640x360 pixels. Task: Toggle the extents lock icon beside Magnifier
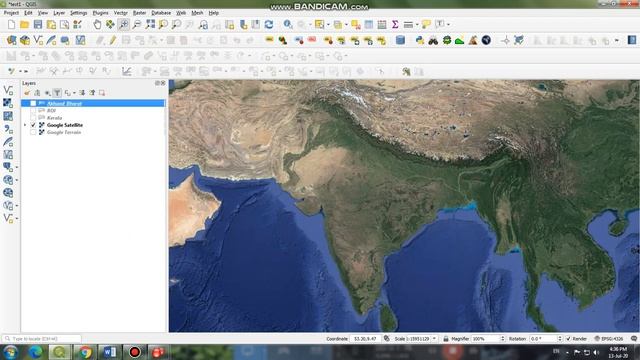[x=446, y=339]
